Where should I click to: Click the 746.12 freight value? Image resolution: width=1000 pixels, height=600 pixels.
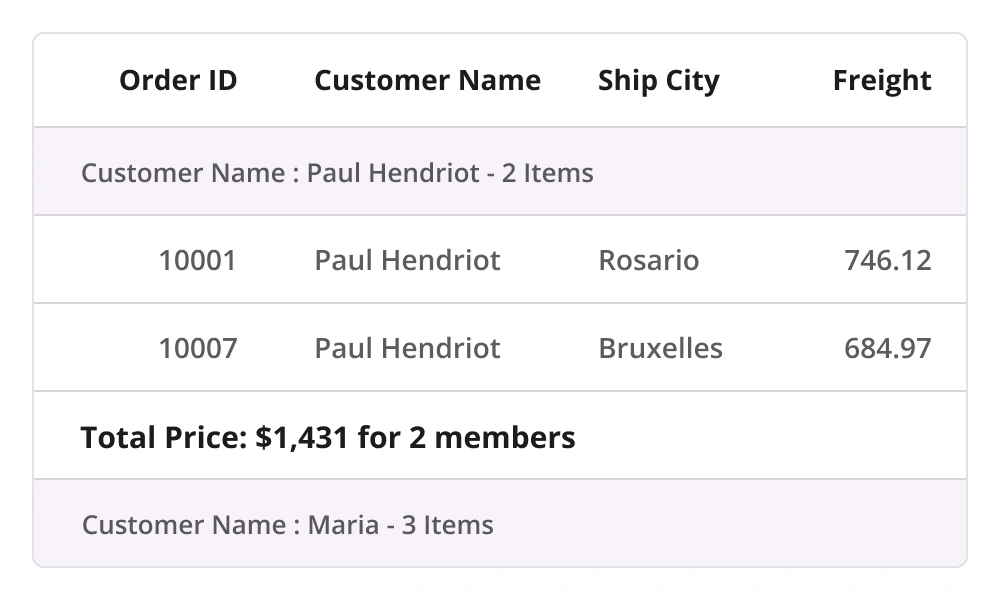tap(887, 261)
